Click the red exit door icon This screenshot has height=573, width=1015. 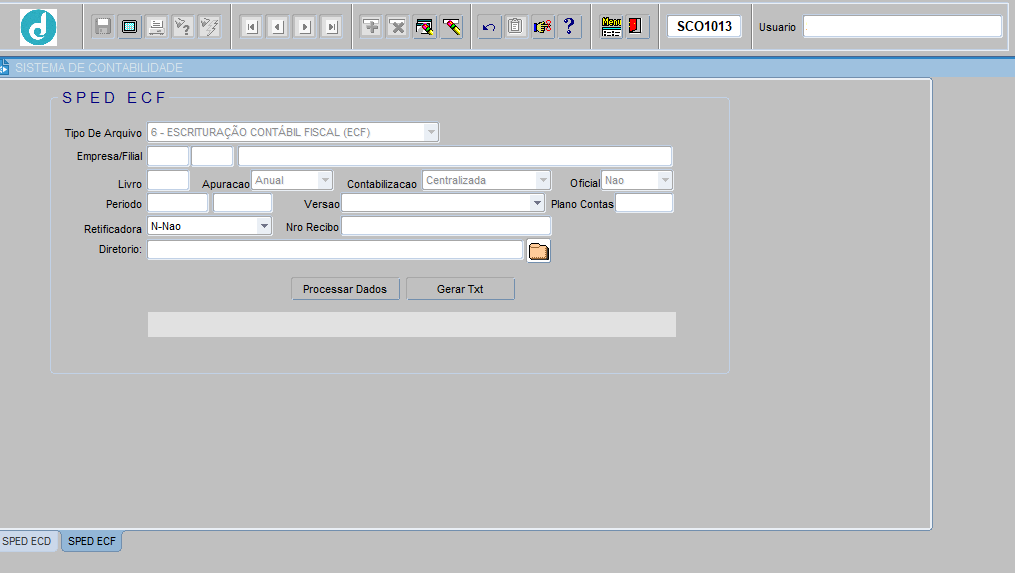637,27
